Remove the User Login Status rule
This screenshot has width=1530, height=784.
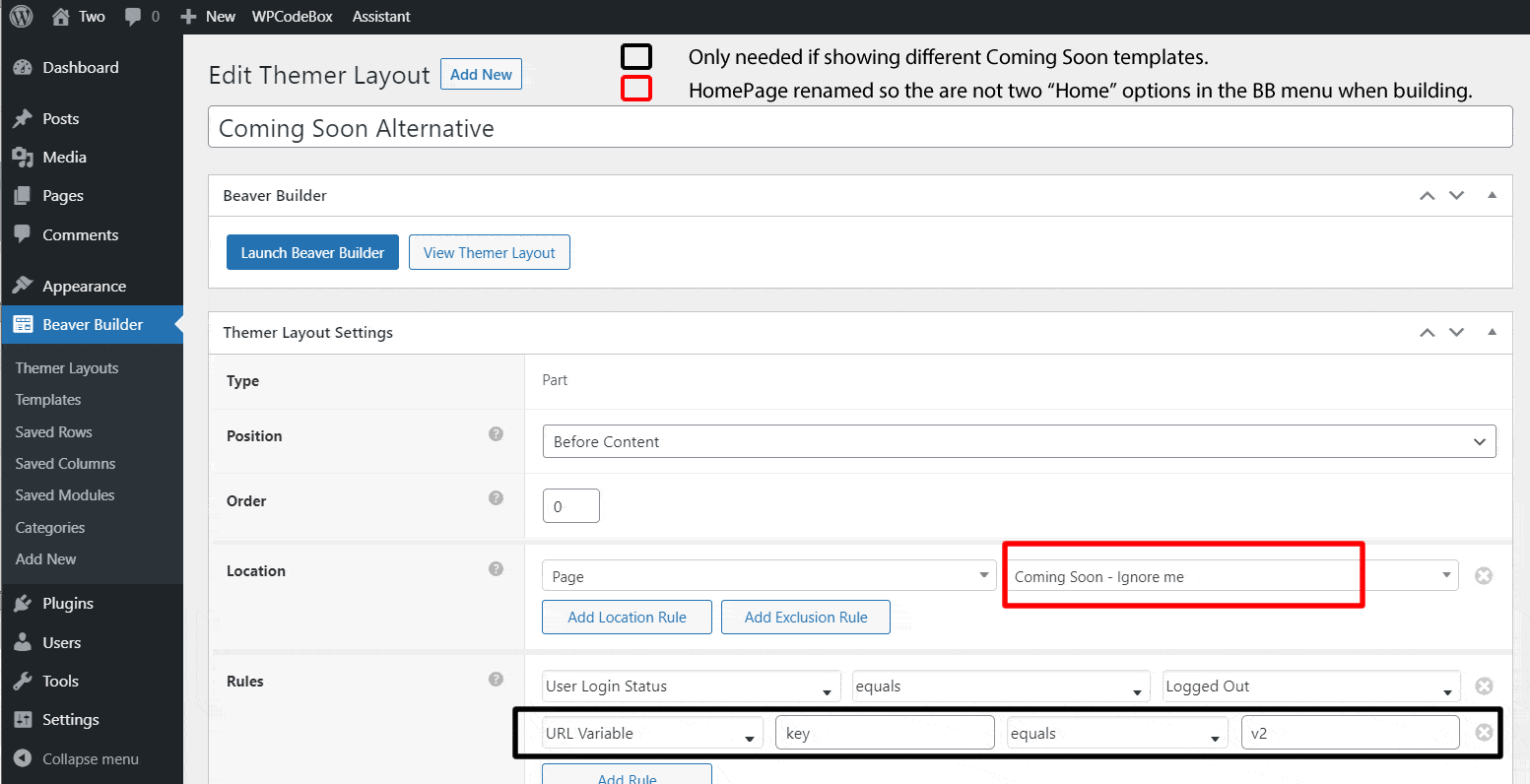click(1484, 686)
